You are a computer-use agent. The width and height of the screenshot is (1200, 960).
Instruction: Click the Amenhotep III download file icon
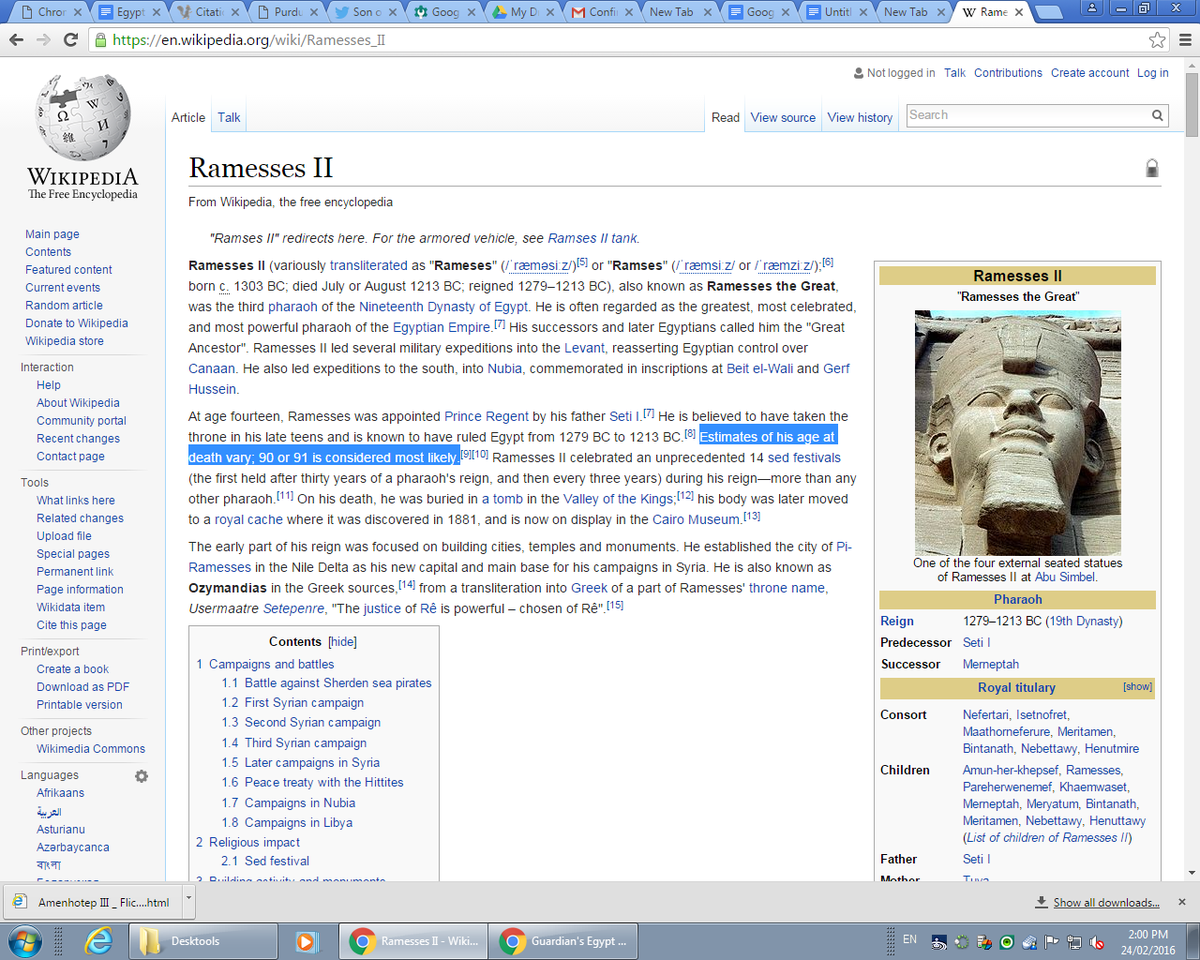(x=19, y=902)
